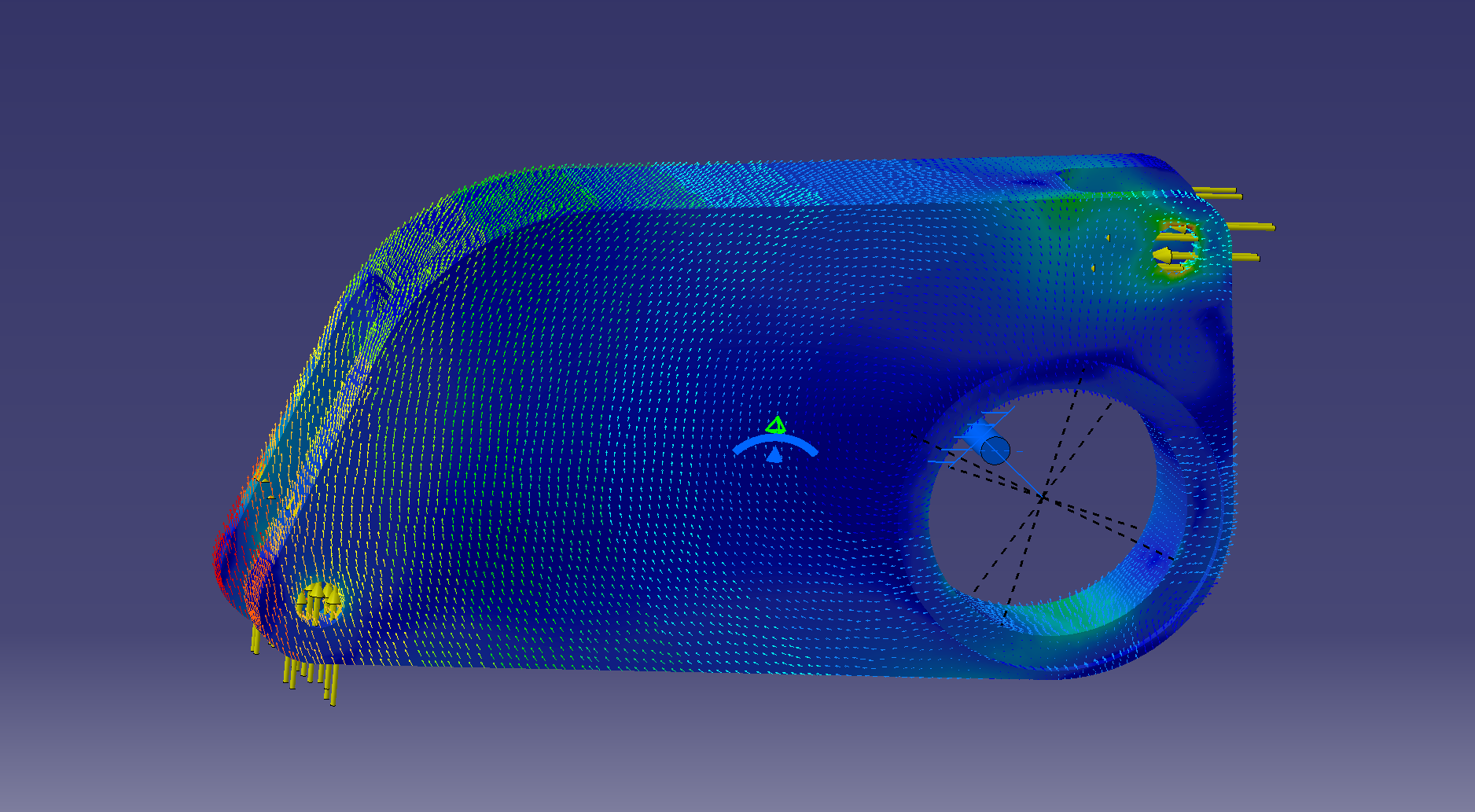Pick the crossing point of dashed virtual-part lines

coord(1043,498)
